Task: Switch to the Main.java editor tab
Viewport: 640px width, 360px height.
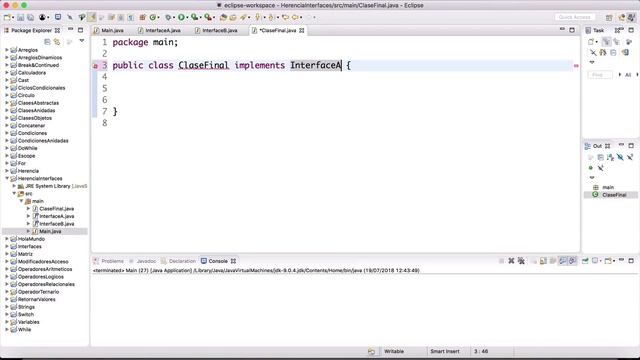Action: [x=112, y=31]
